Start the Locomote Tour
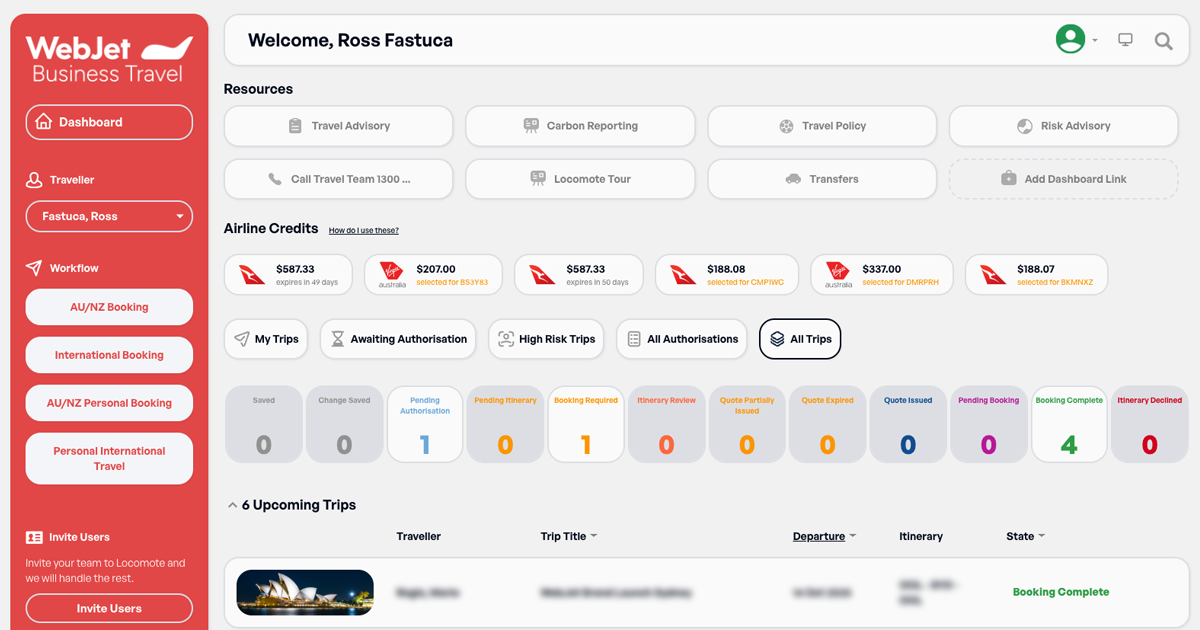This screenshot has width=1200, height=630. (x=580, y=179)
